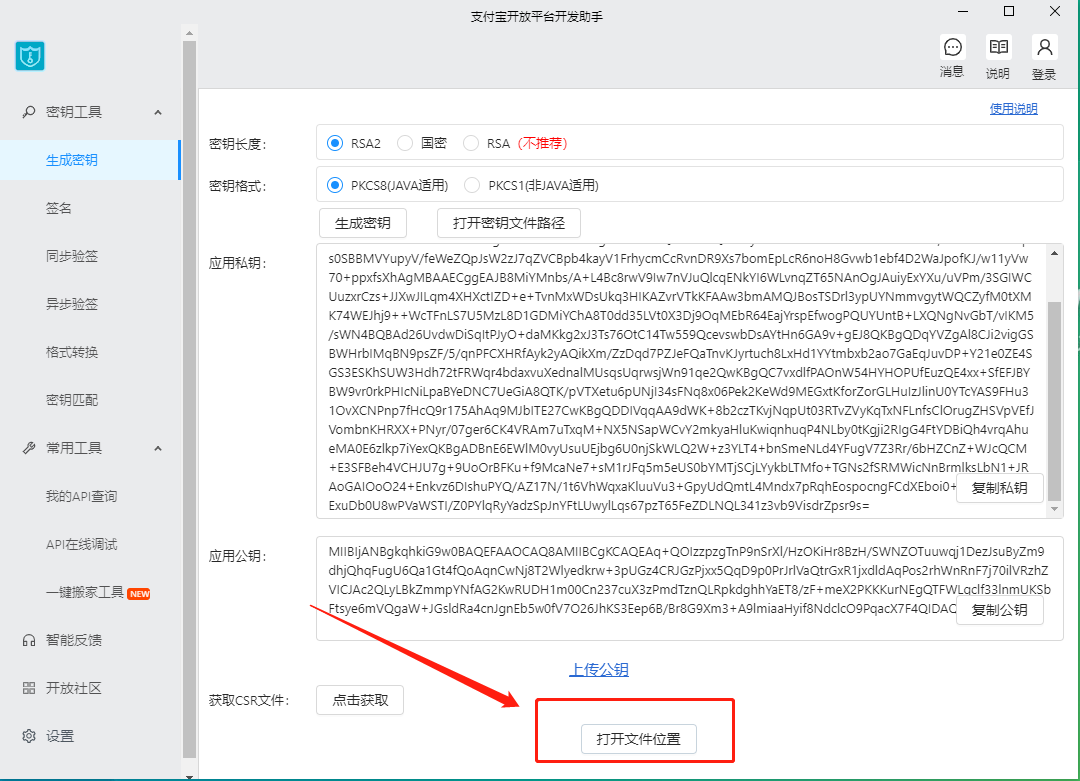Click the 上传公钥 link
Screen dimensions: 1080x781
[599, 670]
